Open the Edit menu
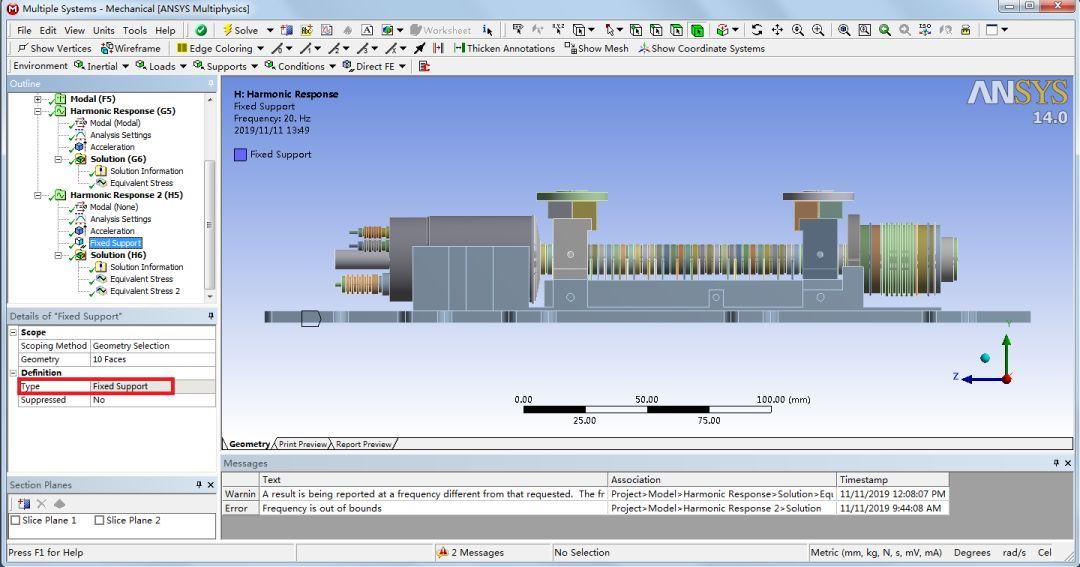1080x567 pixels. click(48, 30)
